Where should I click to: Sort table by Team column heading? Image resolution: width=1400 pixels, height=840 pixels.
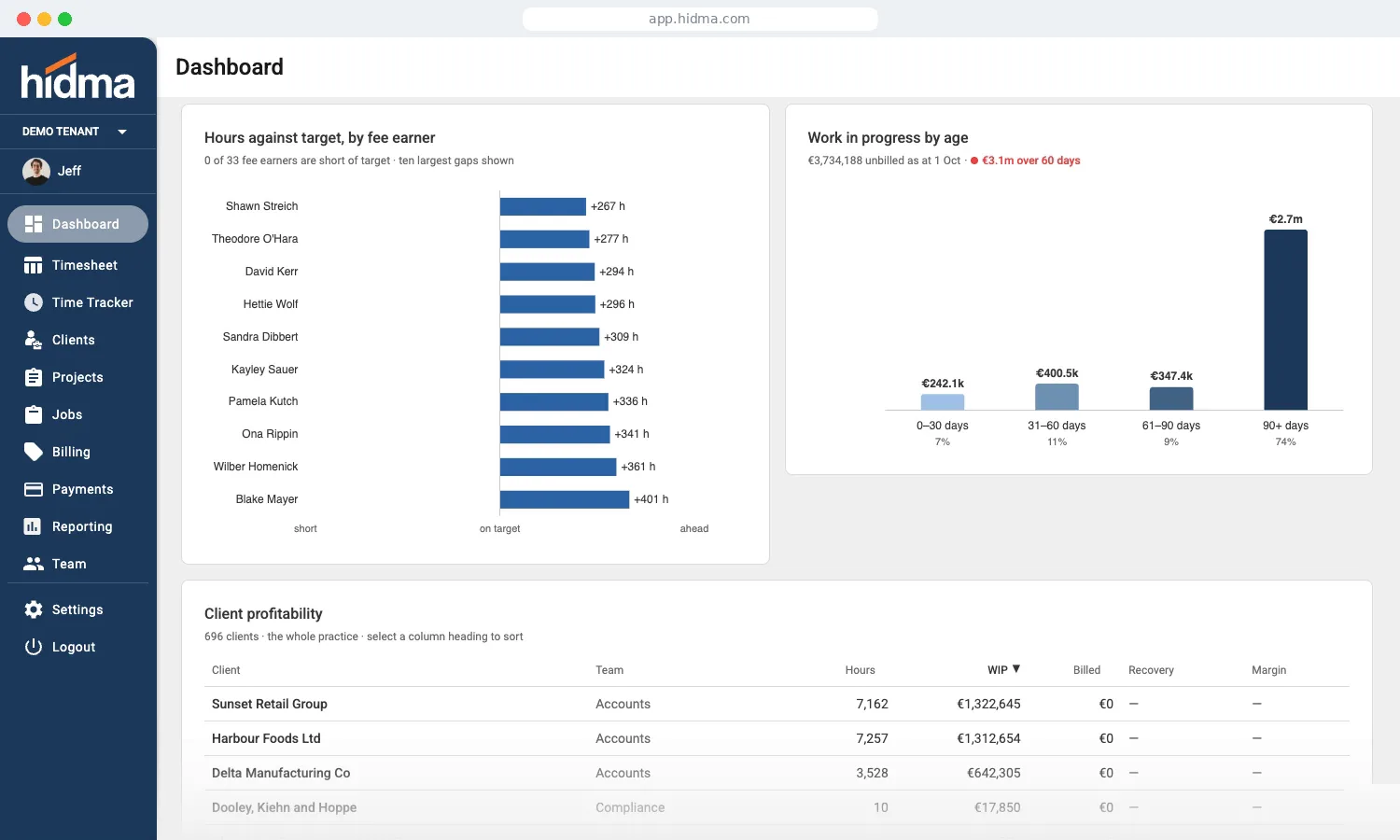609,670
